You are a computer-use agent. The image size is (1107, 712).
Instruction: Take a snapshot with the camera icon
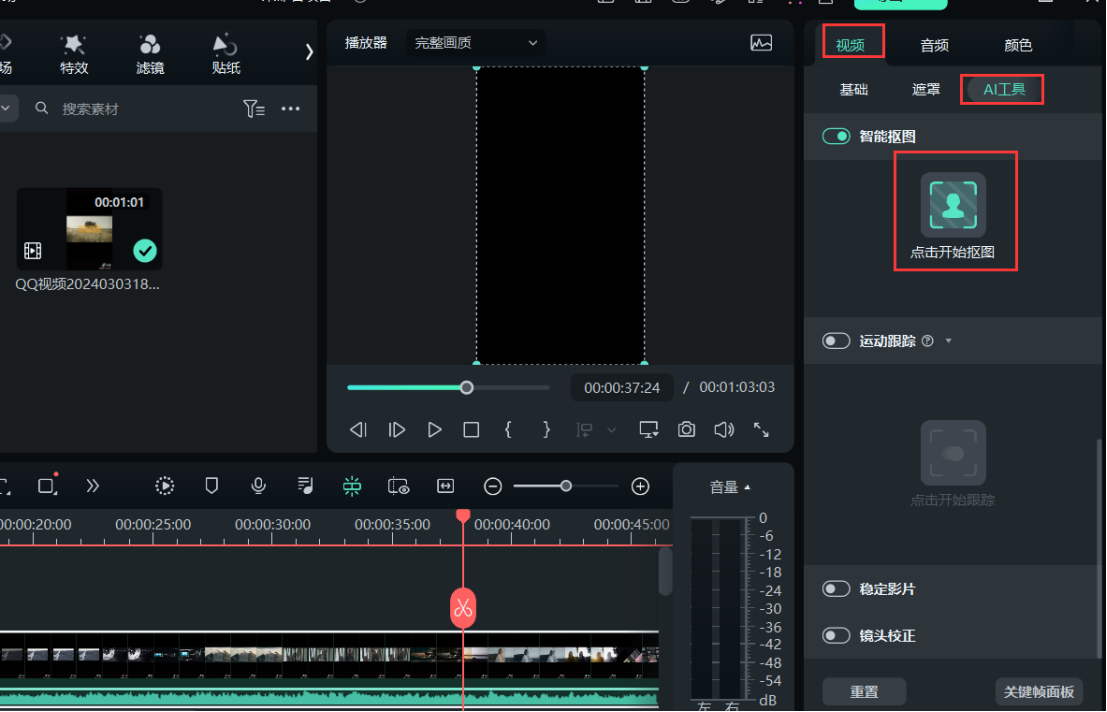coord(686,429)
